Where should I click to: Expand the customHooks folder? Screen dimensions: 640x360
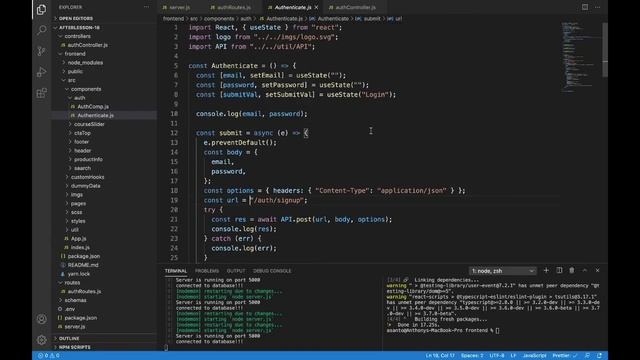(x=87, y=177)
